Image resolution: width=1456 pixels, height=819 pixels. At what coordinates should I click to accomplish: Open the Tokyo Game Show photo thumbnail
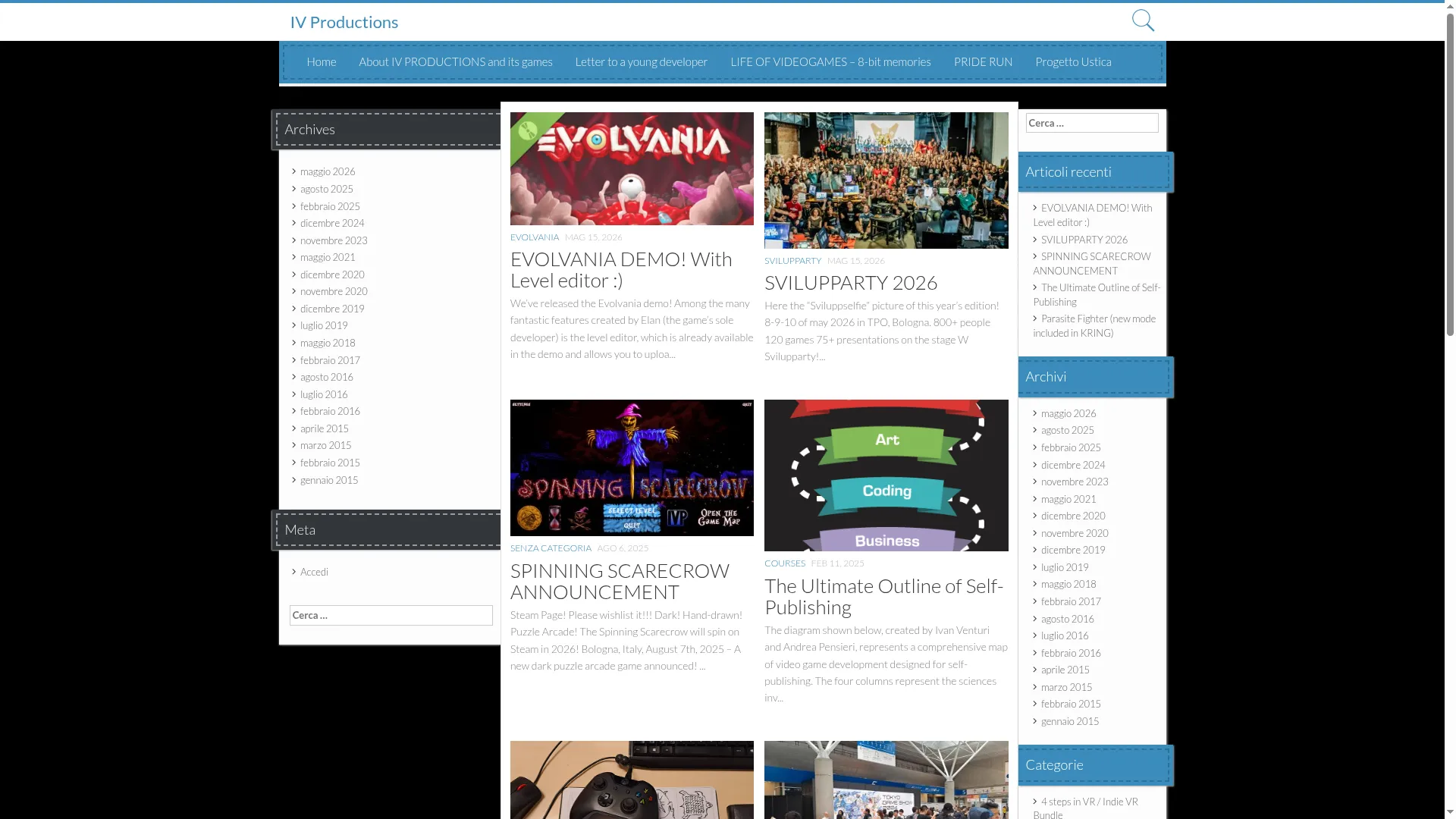tap(886, 780)
